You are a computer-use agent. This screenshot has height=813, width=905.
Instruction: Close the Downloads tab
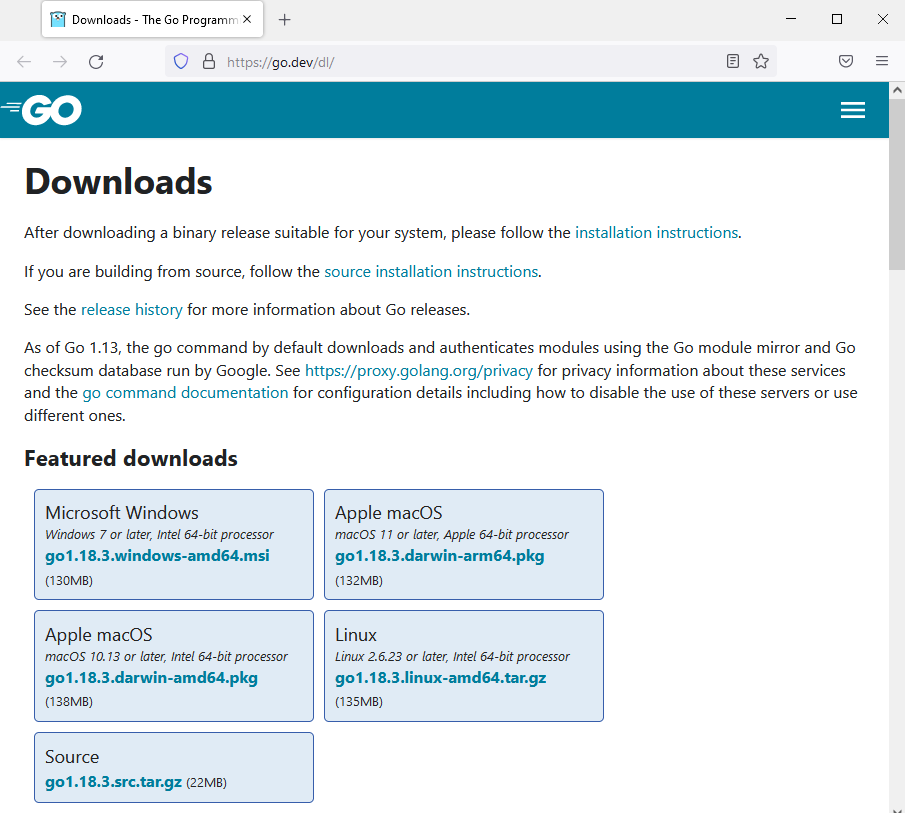(x=247, y=19)
